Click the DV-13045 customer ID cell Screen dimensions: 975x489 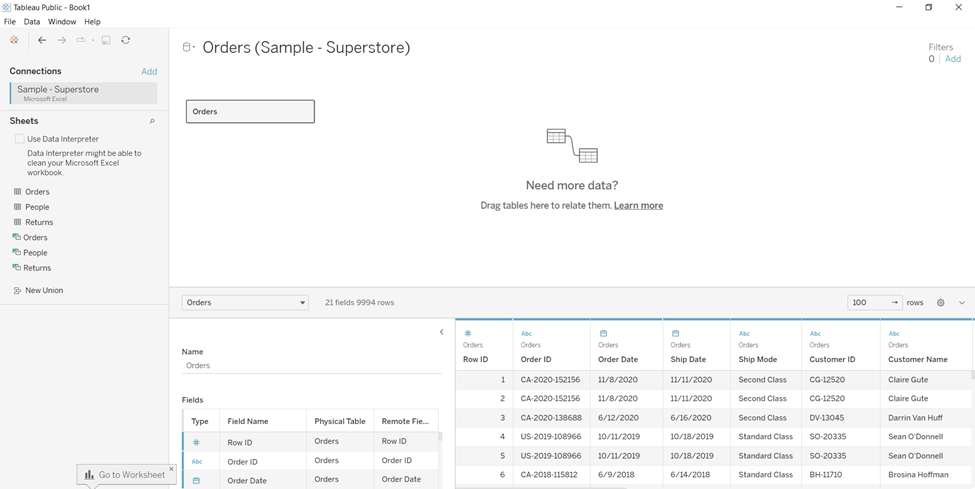pos(841,417)
